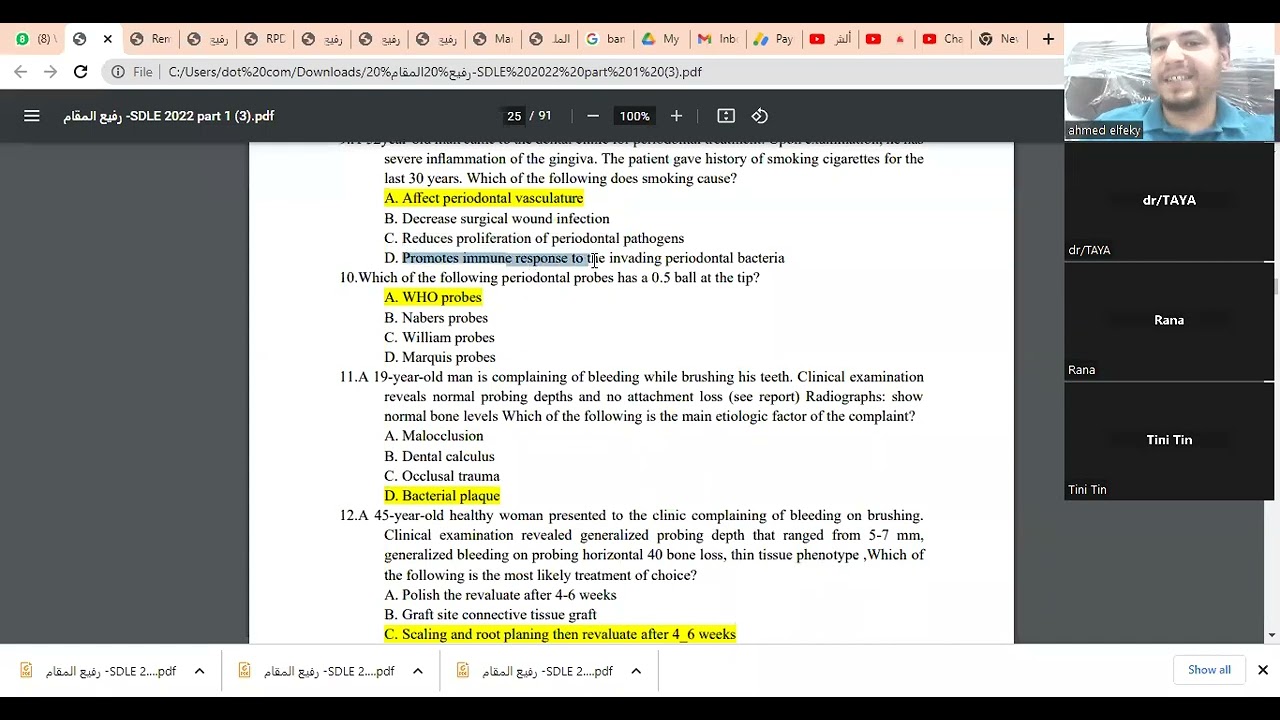Click answer 'A. Malocclusion'

pyautogui.click(x=434, y=436)
